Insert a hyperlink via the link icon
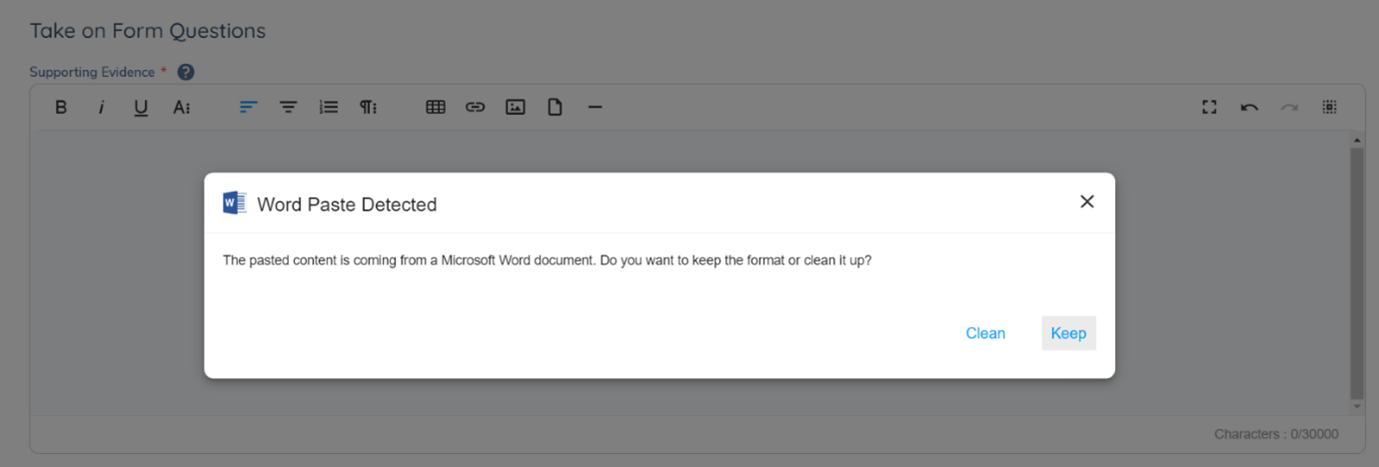The width and height of the screenshot is (1379, 467). pyautogui.click(x=475, y=107)
